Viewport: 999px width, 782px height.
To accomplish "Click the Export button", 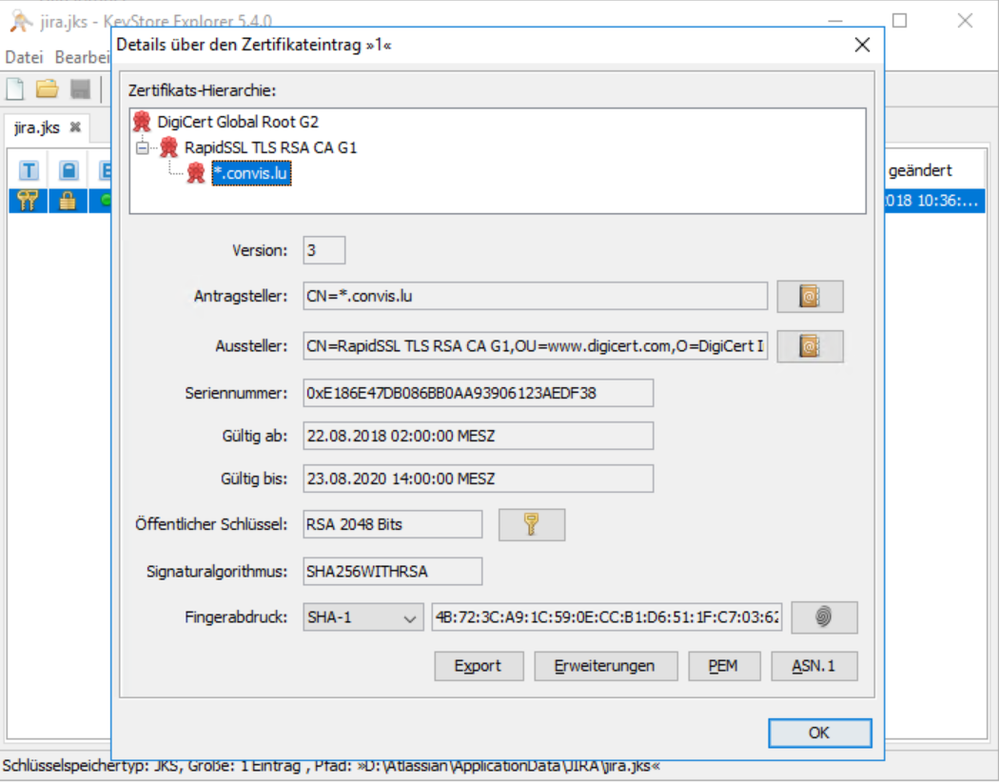I will (478, 666).
